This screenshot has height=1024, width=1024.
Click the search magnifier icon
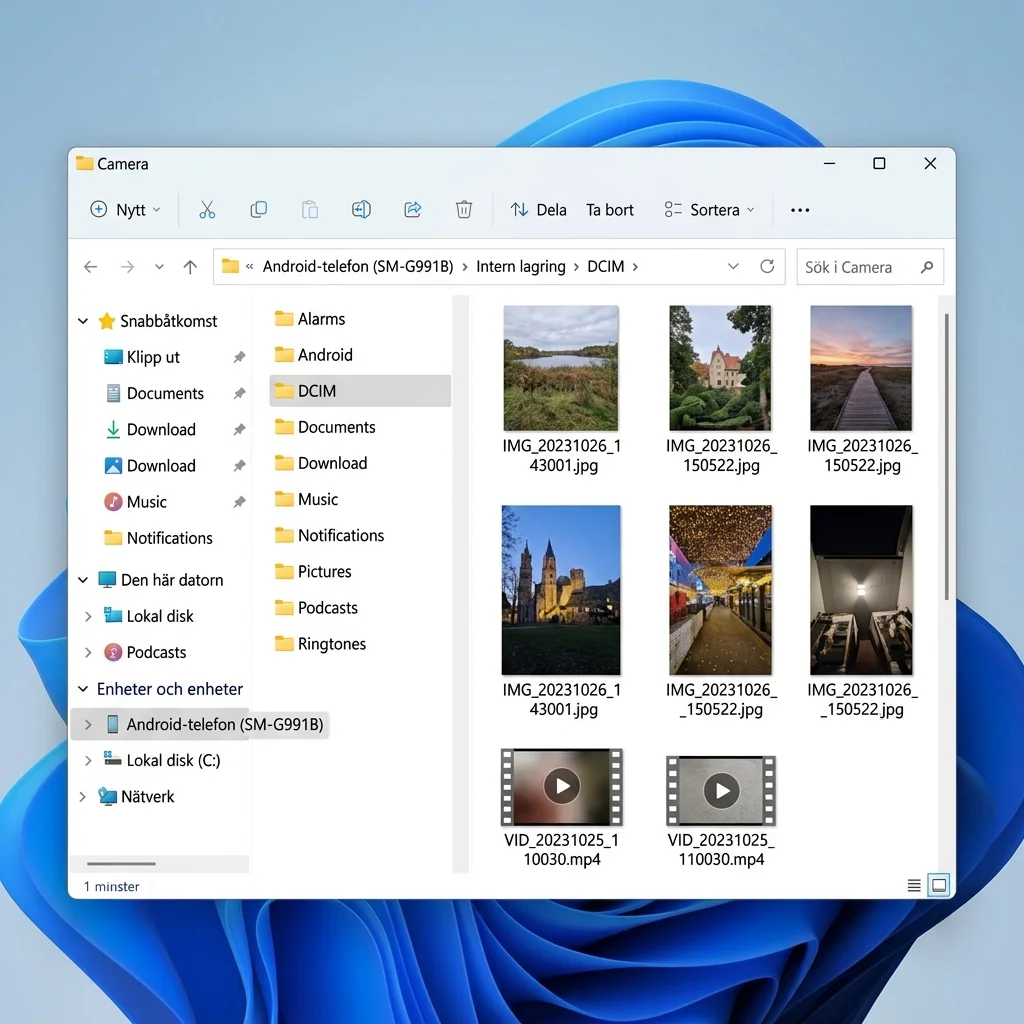point(927,267)
